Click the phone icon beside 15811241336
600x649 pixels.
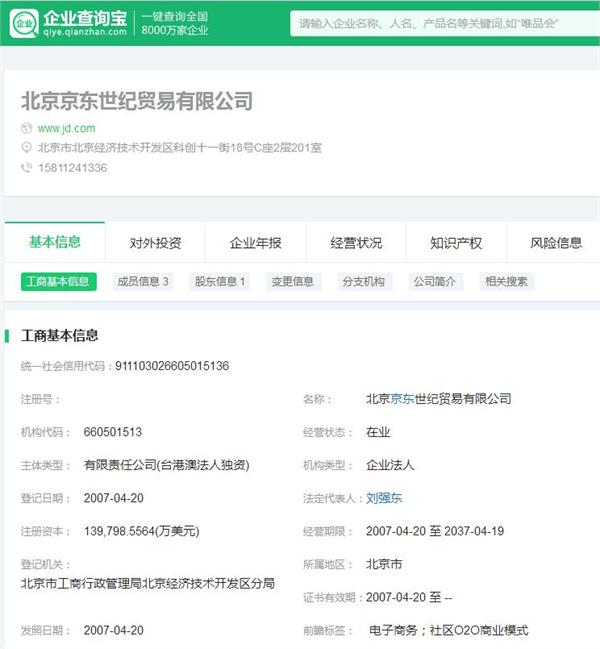pos(26,167)
